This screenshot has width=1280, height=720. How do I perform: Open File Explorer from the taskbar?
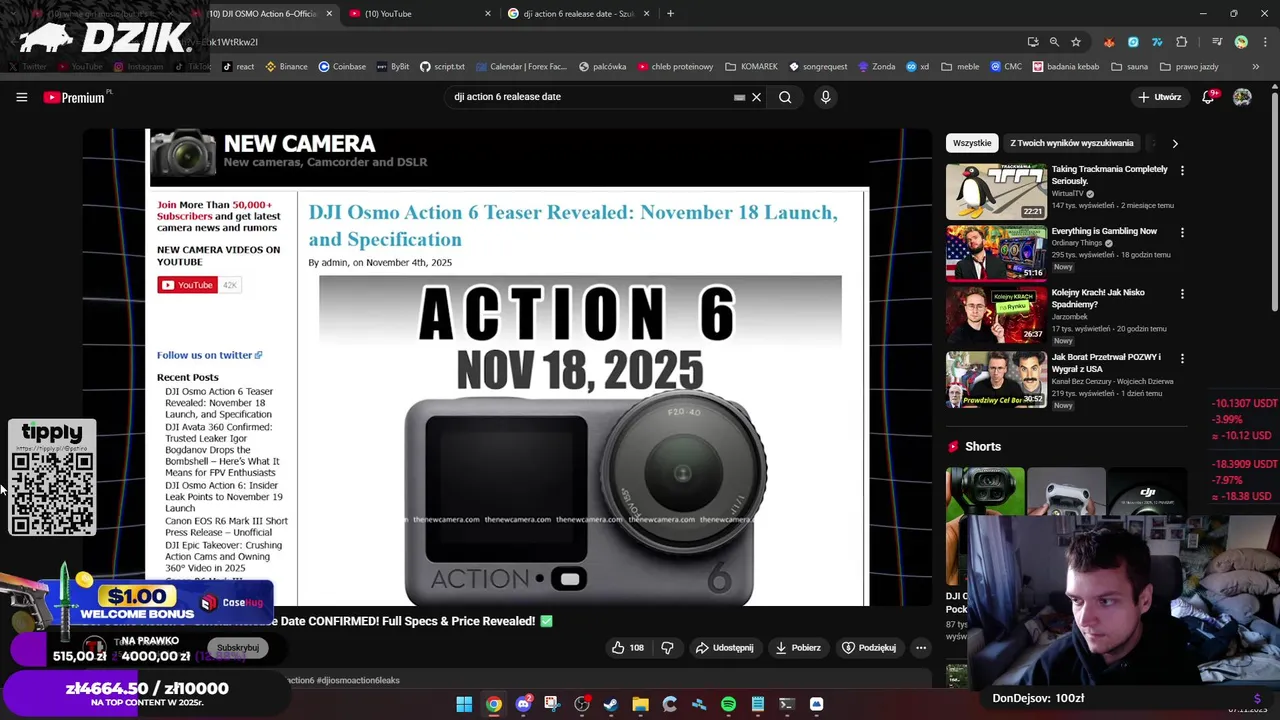pos(640,704)
